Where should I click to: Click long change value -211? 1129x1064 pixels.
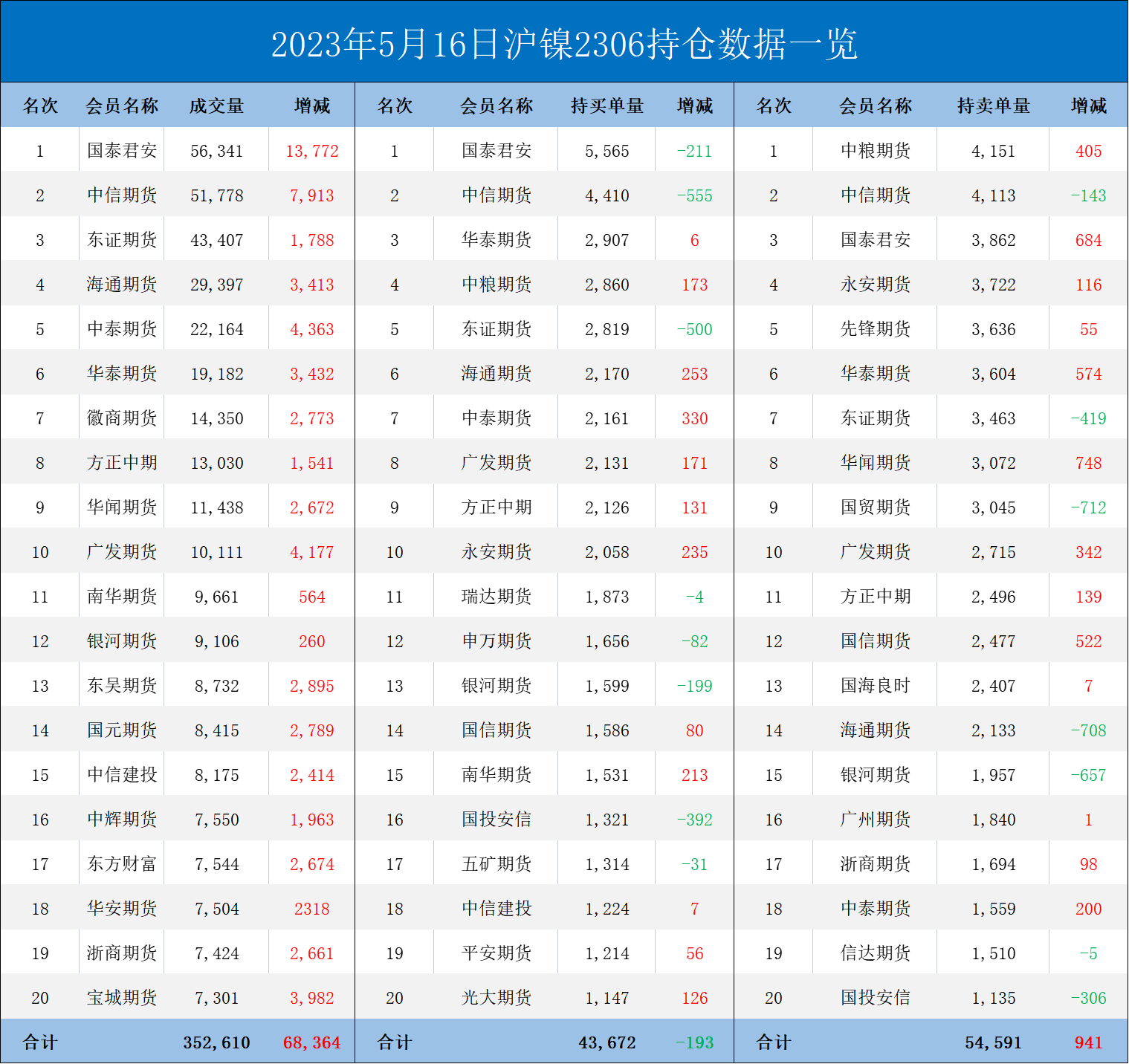click(x=695, y=151)
